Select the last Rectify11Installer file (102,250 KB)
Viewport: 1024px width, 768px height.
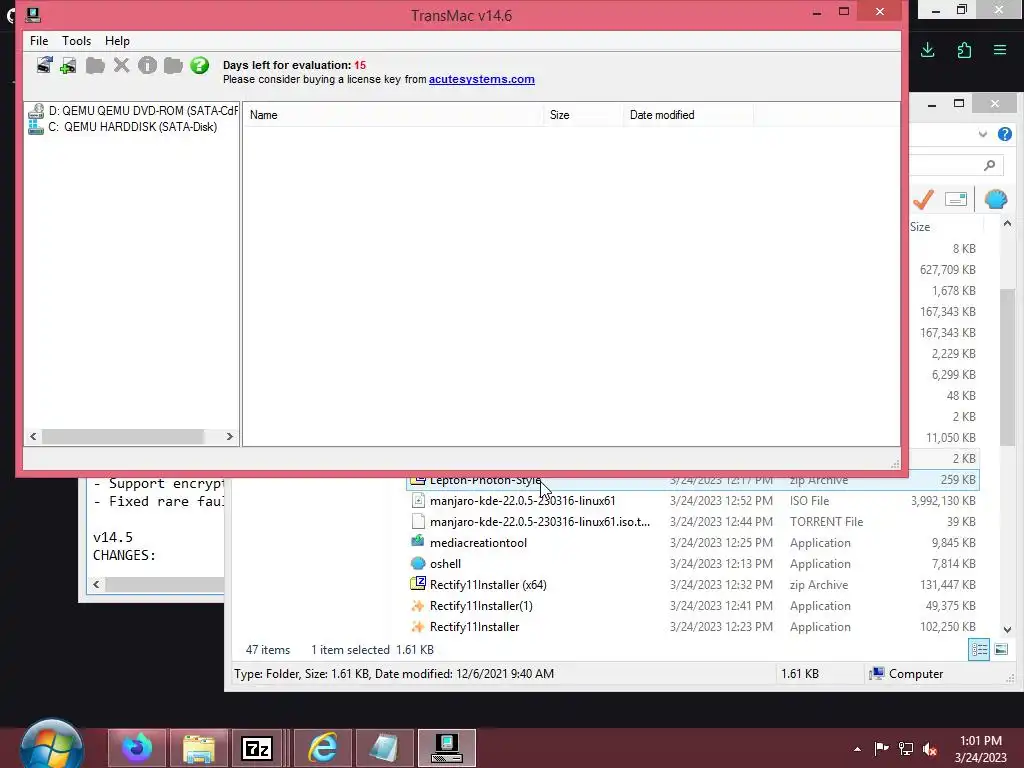[693, 626]
